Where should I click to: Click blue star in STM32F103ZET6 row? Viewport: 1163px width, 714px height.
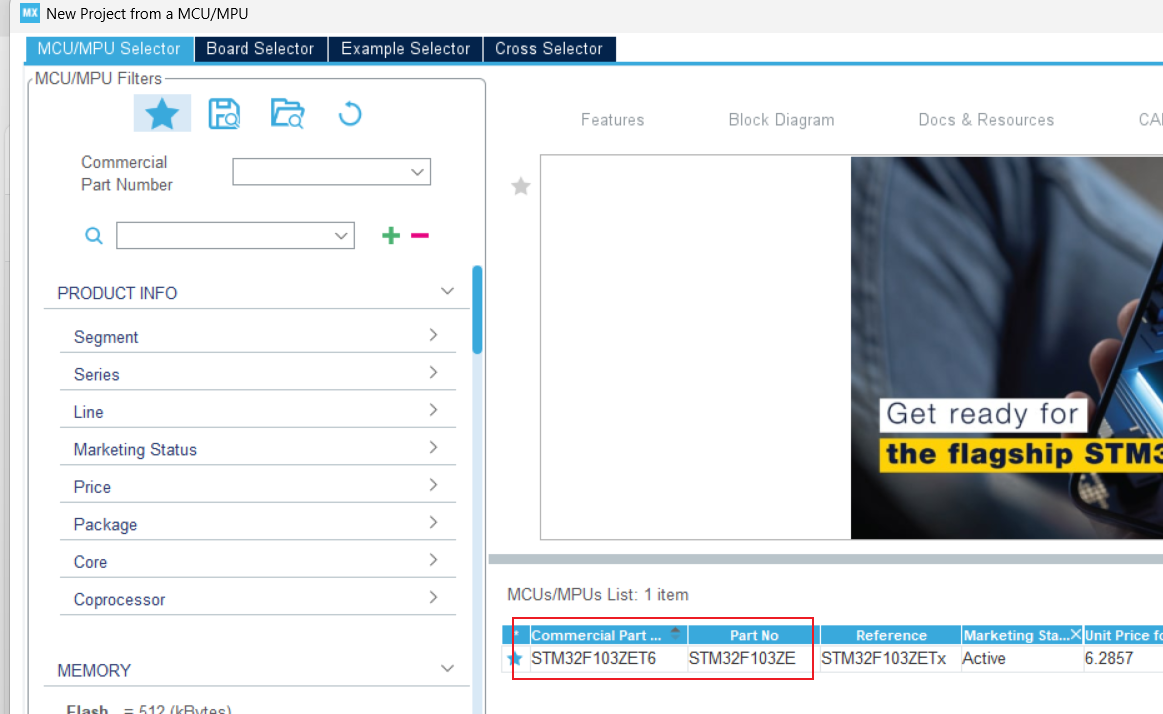515,658
